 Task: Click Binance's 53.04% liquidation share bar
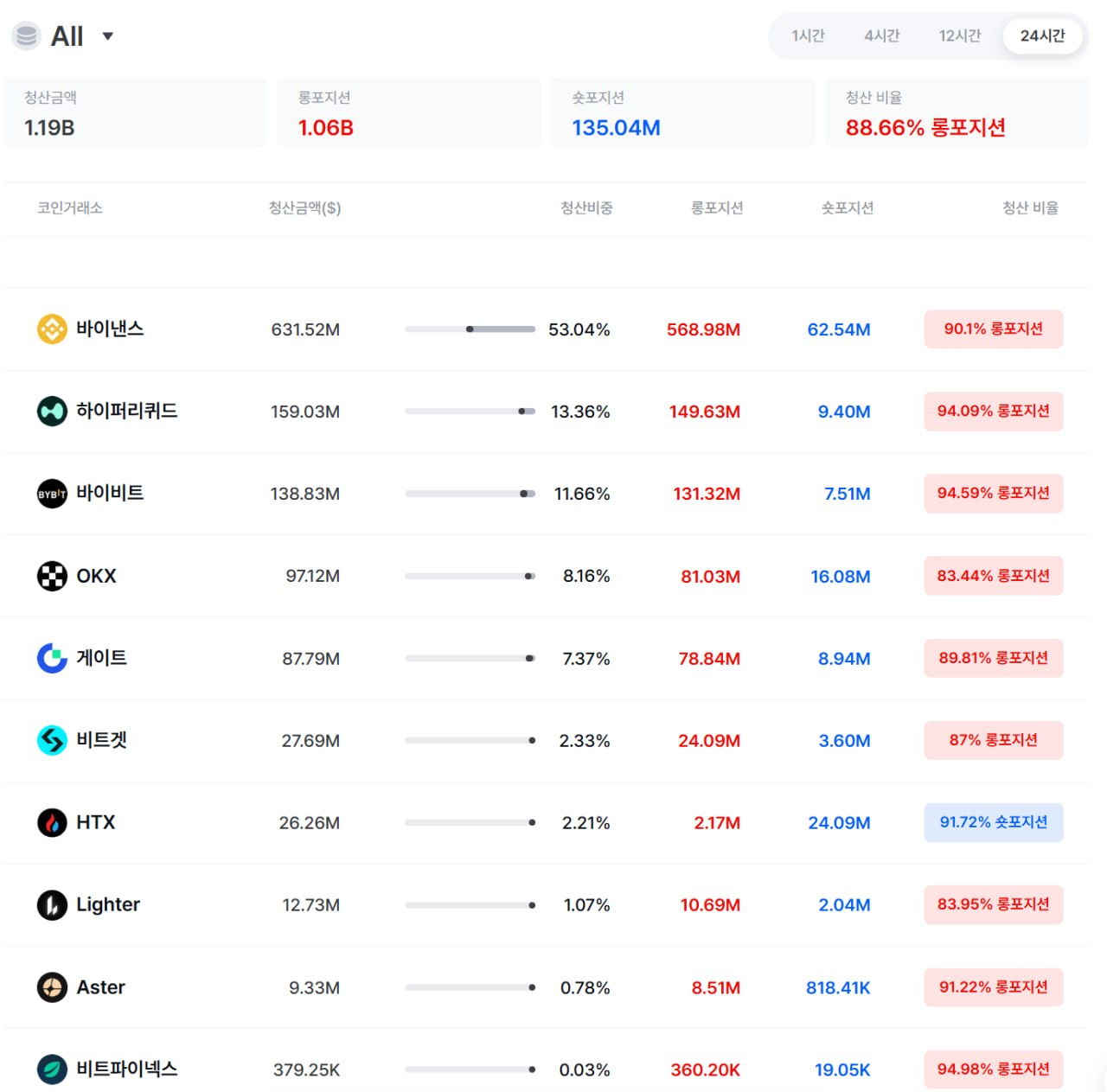470,329
